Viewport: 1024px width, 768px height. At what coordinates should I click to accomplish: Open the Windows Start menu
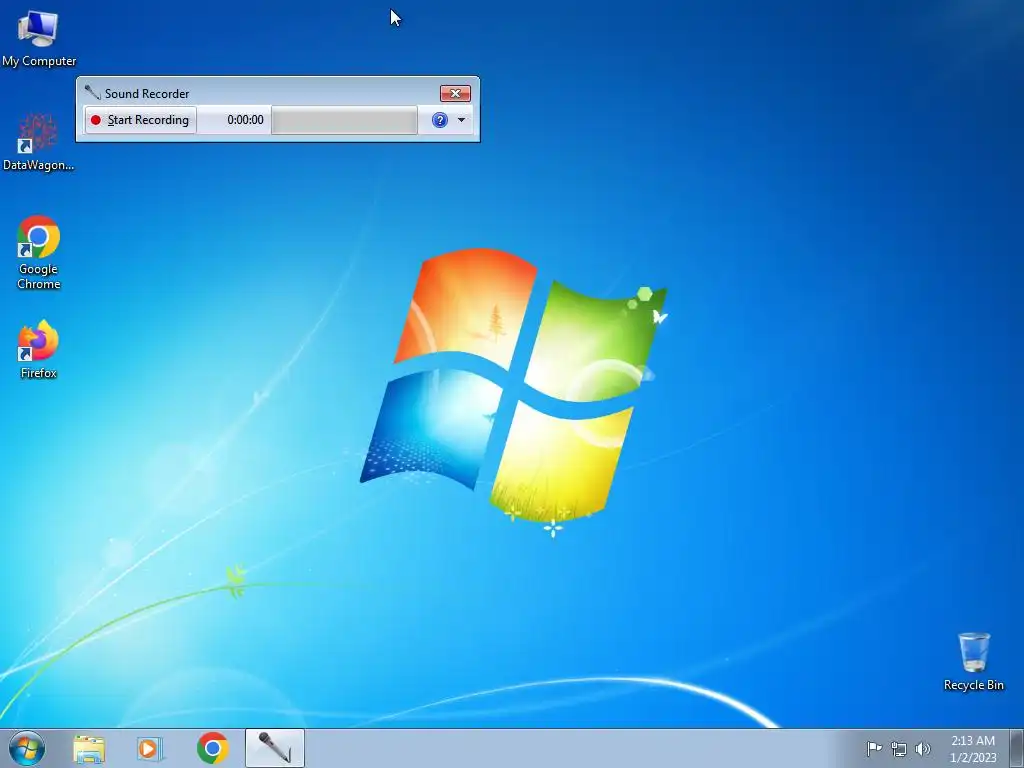(27, 748)
